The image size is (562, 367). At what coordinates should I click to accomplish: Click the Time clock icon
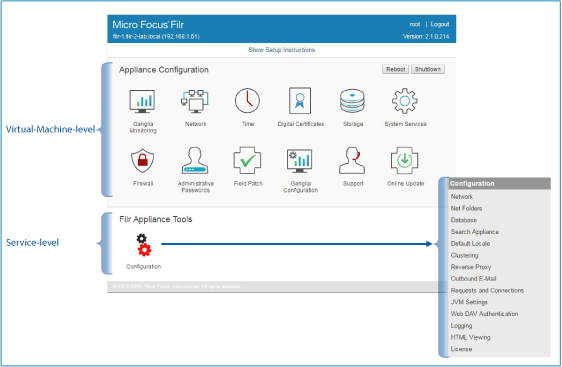(x=247, y=101)
